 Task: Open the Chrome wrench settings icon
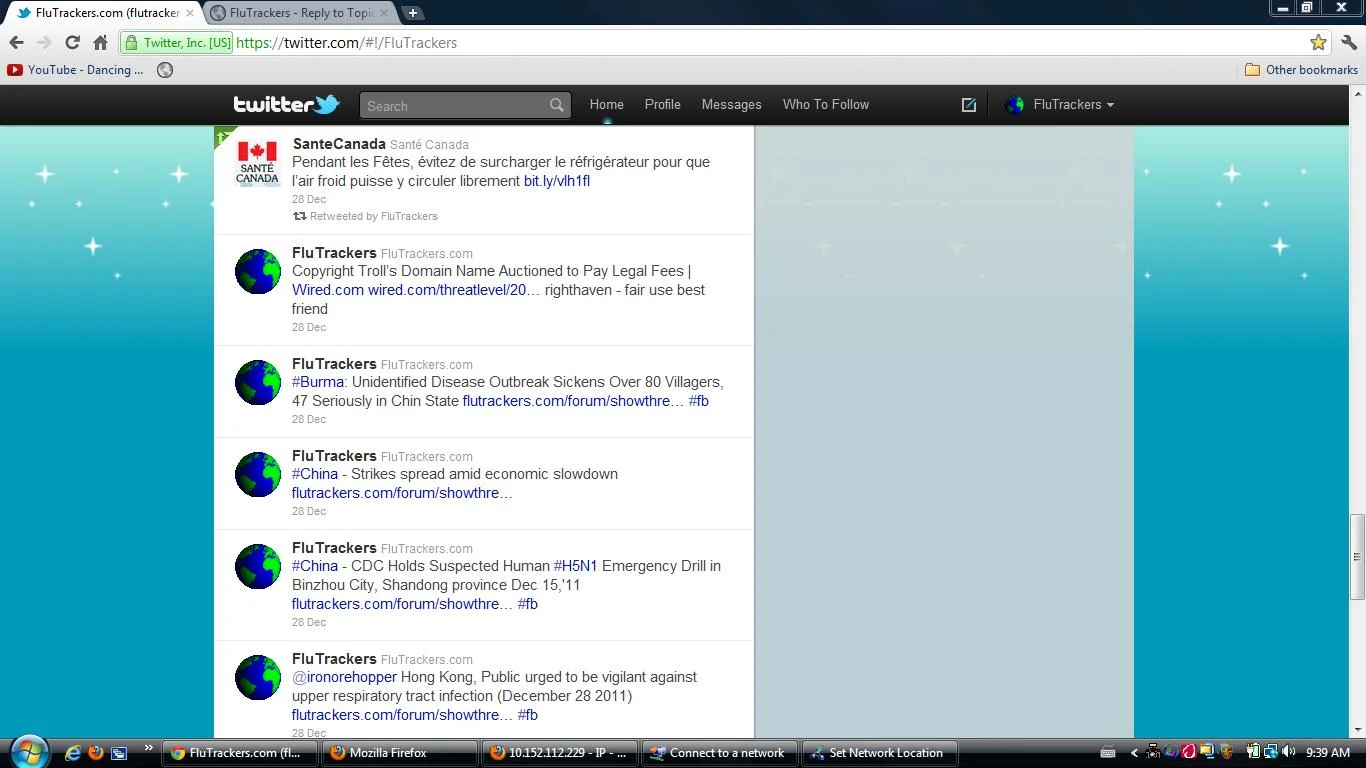1349,42
